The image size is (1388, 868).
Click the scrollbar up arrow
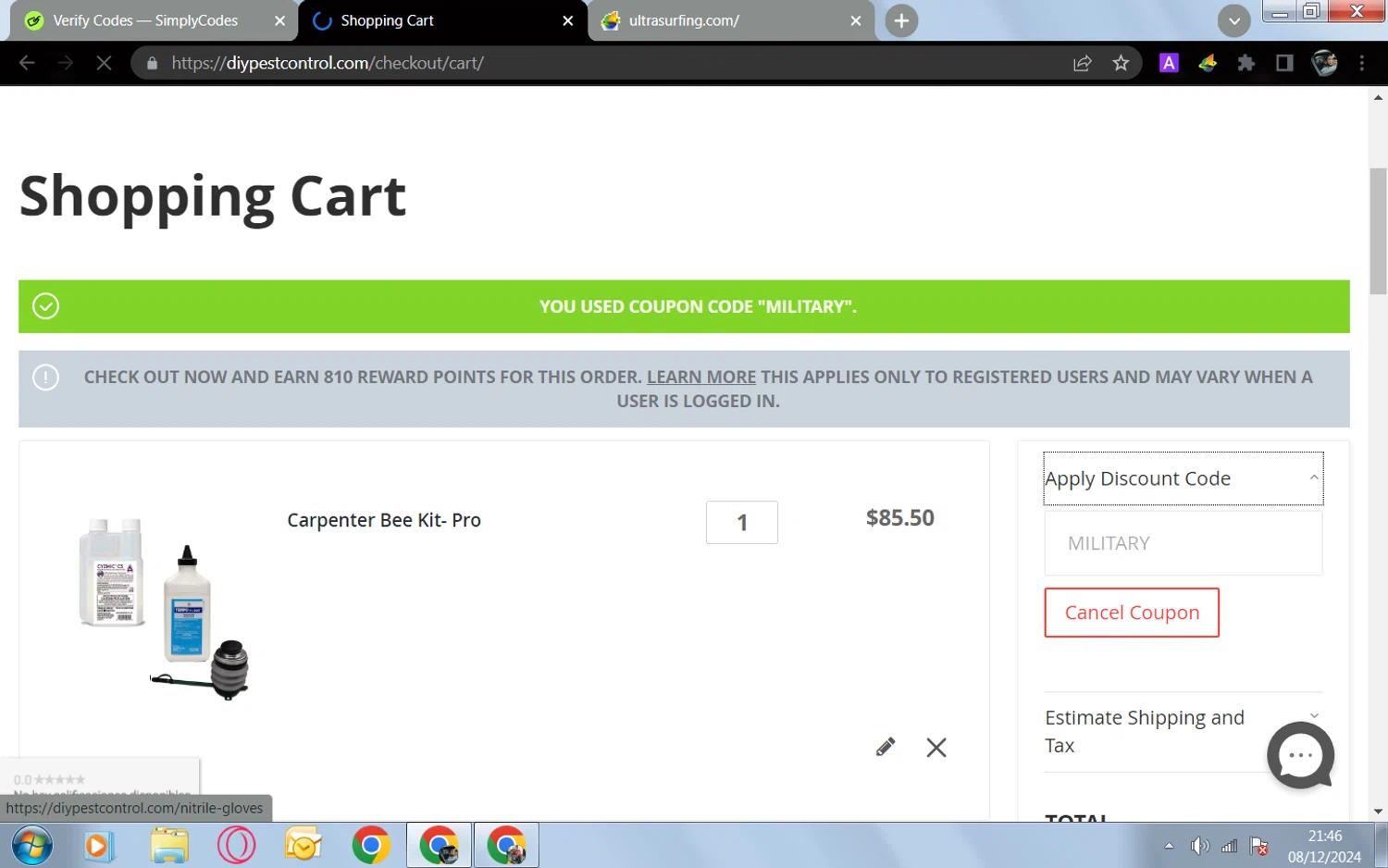pos(1378,96)
